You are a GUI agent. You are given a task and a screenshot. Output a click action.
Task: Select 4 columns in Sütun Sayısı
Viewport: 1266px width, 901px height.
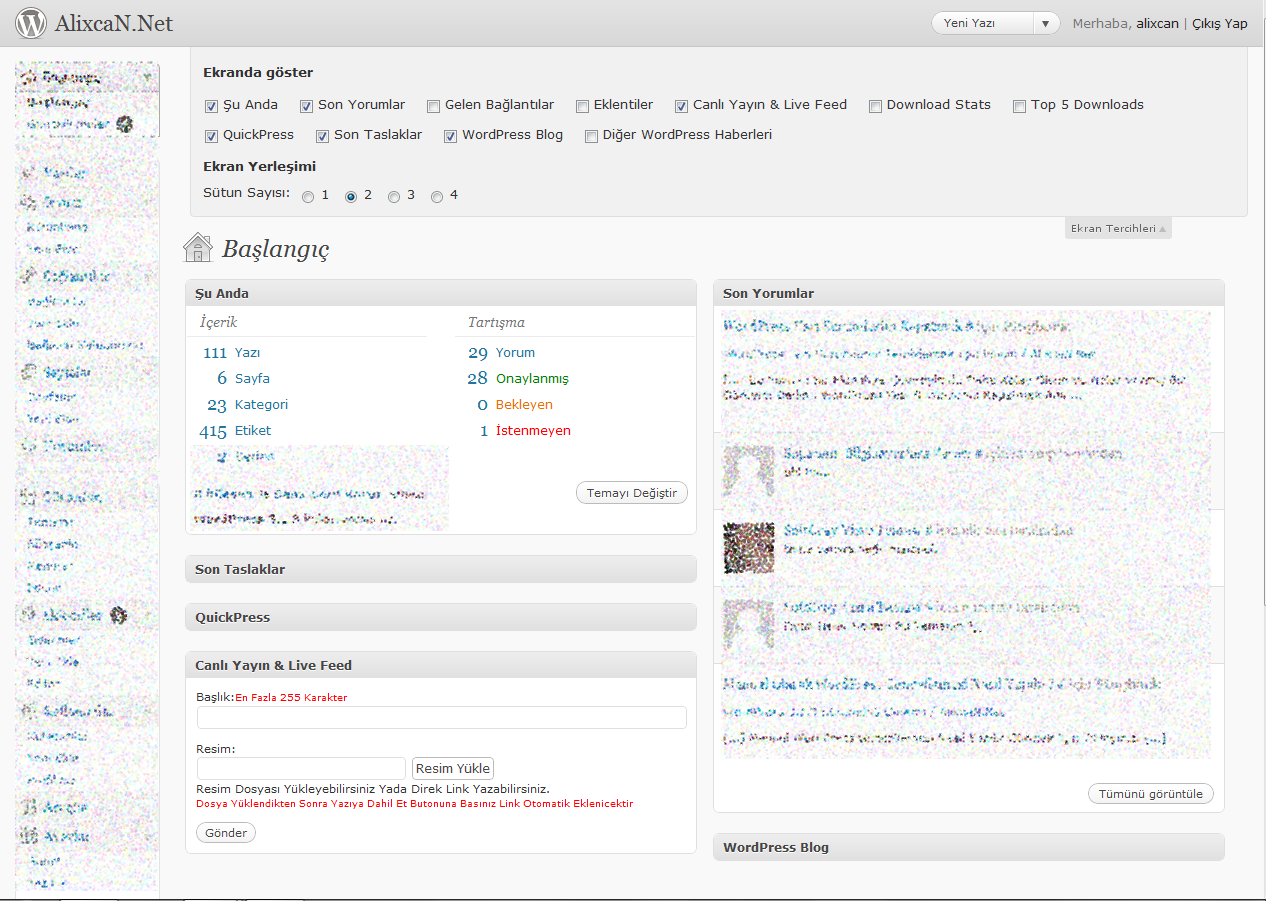437,197
